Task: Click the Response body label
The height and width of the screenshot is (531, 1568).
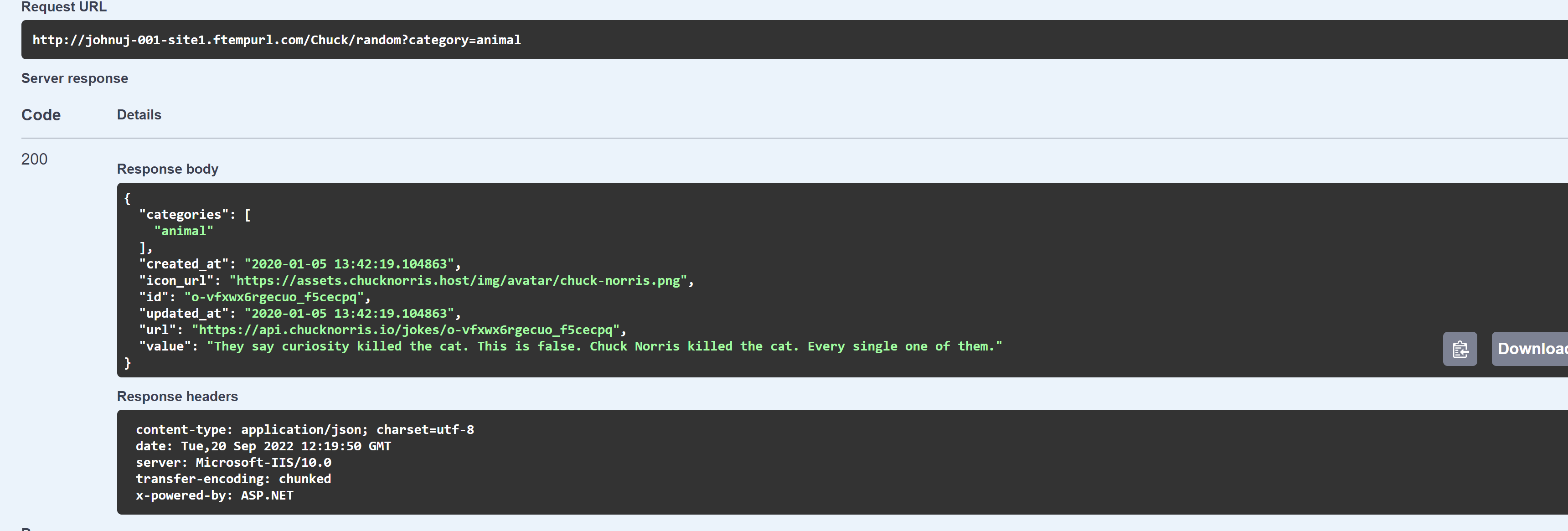Action: coord(167,169)
